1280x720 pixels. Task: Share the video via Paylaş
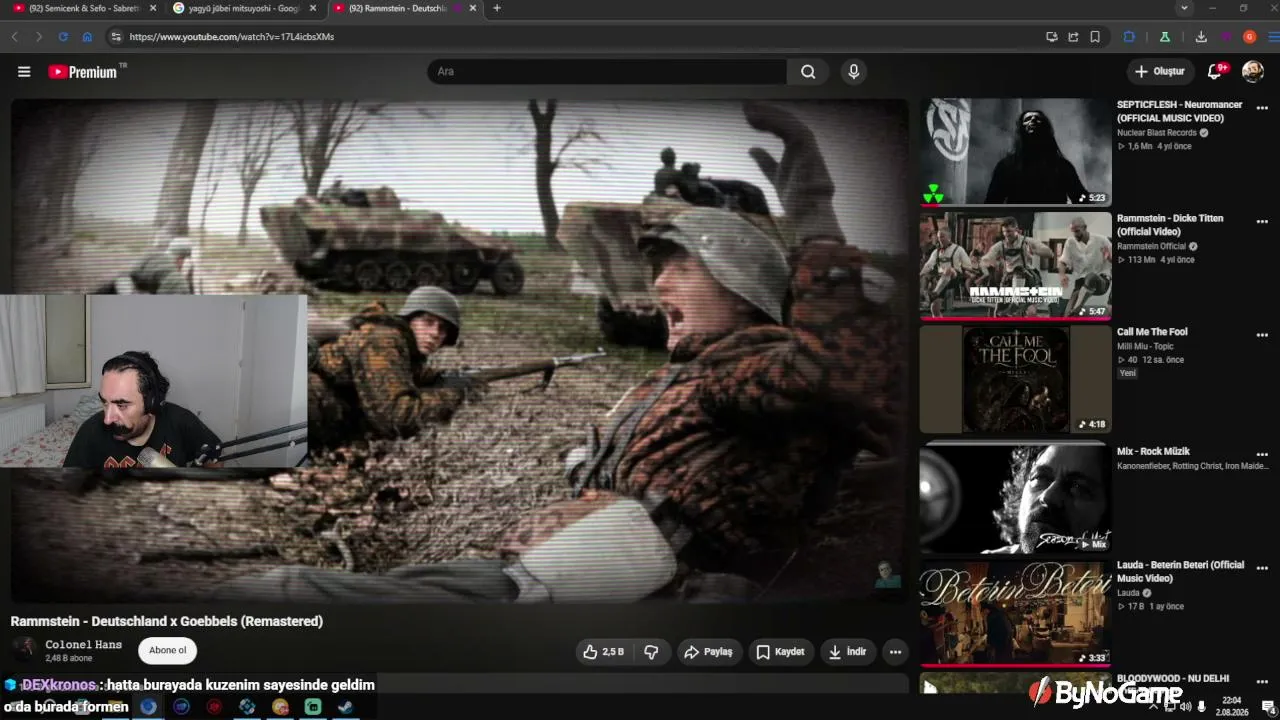709,652
